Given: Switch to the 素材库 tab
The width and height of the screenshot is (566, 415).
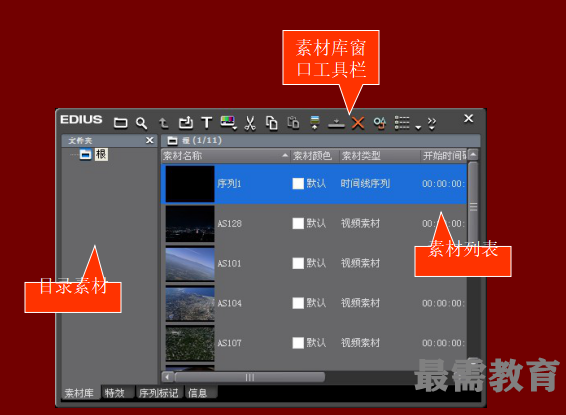Looking at the screenshot, I should [79, 393].
